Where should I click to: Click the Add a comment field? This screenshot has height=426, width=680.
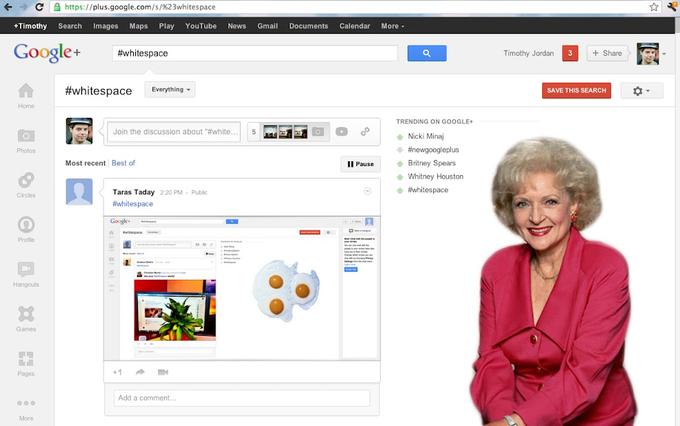click(242, 398)
